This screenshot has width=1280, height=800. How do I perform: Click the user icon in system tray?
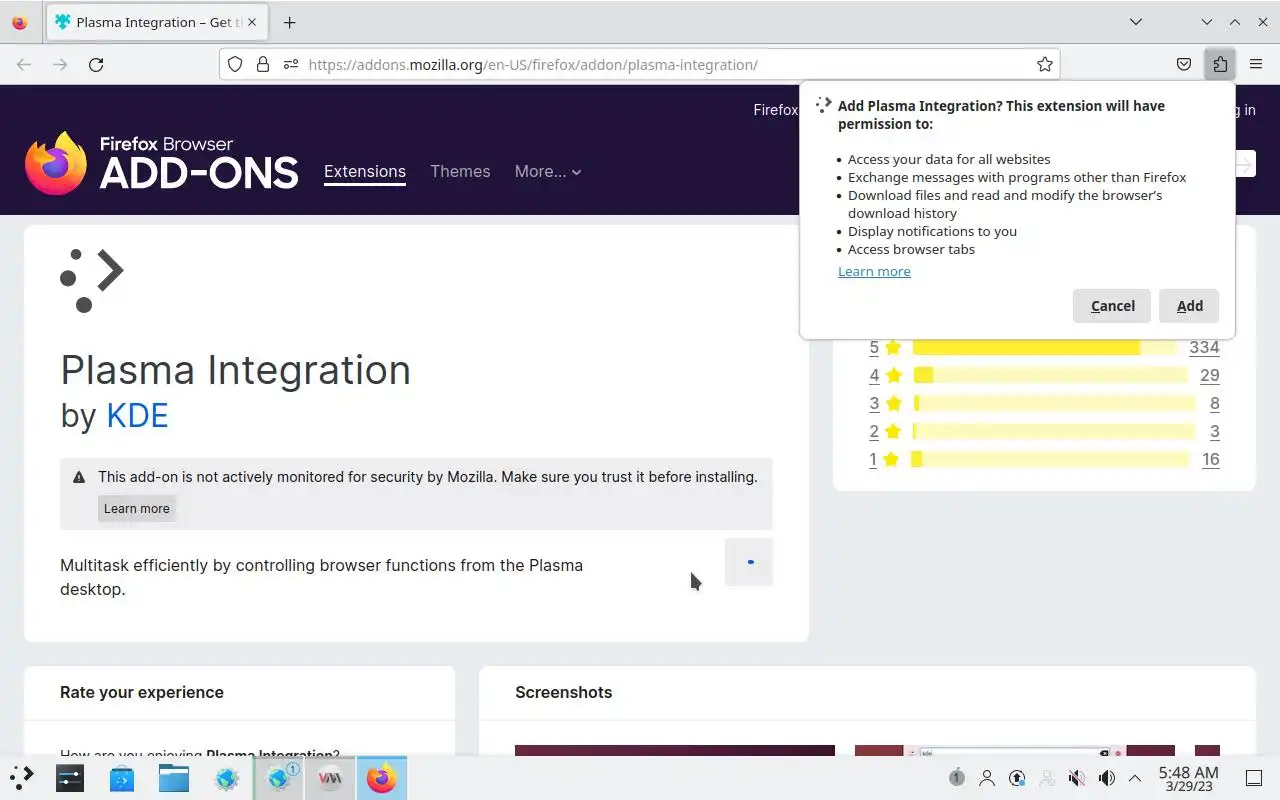pos(987,777)
